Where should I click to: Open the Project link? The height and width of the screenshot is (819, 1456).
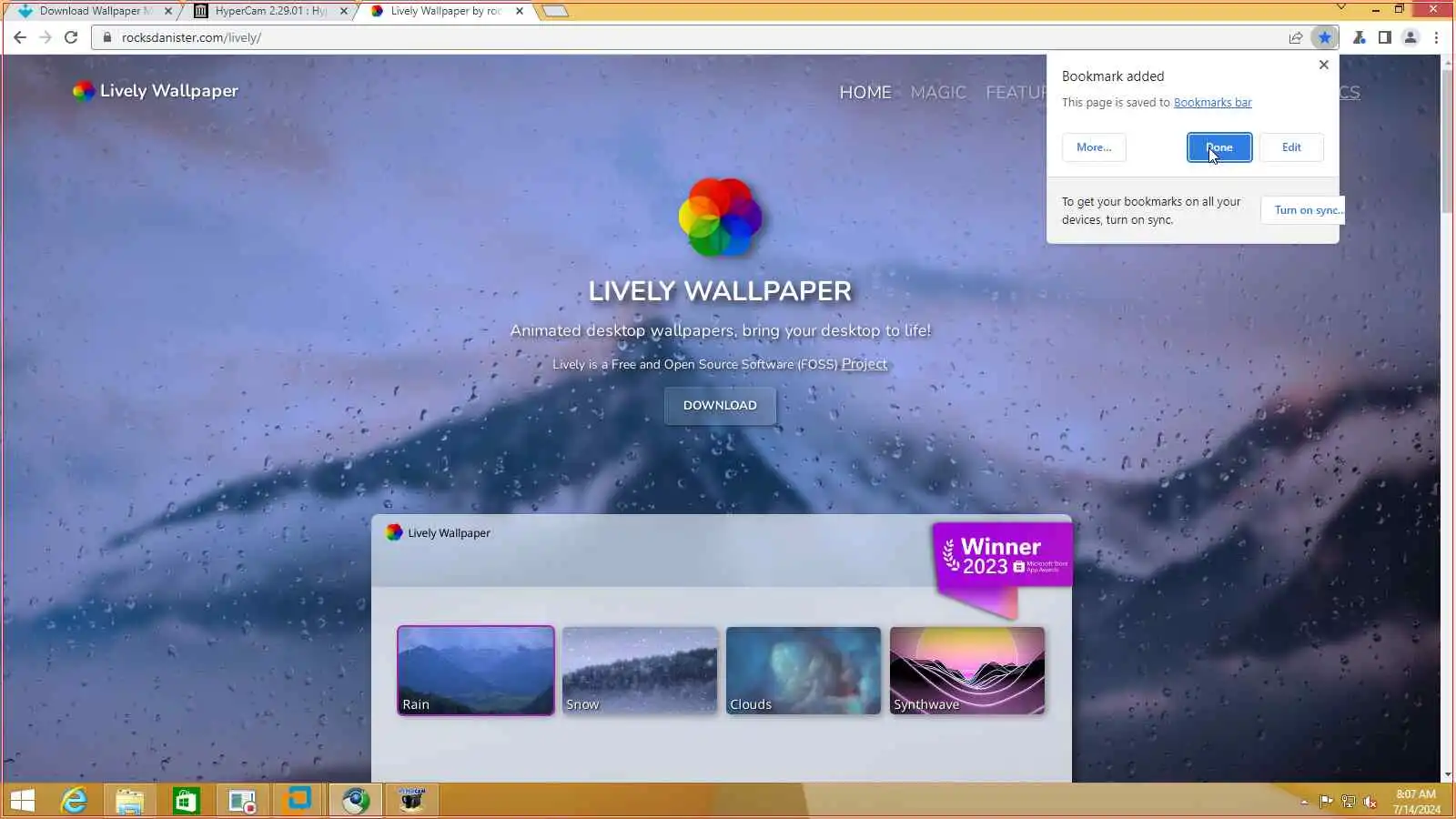pyautogui.click(x=864, y=364)
